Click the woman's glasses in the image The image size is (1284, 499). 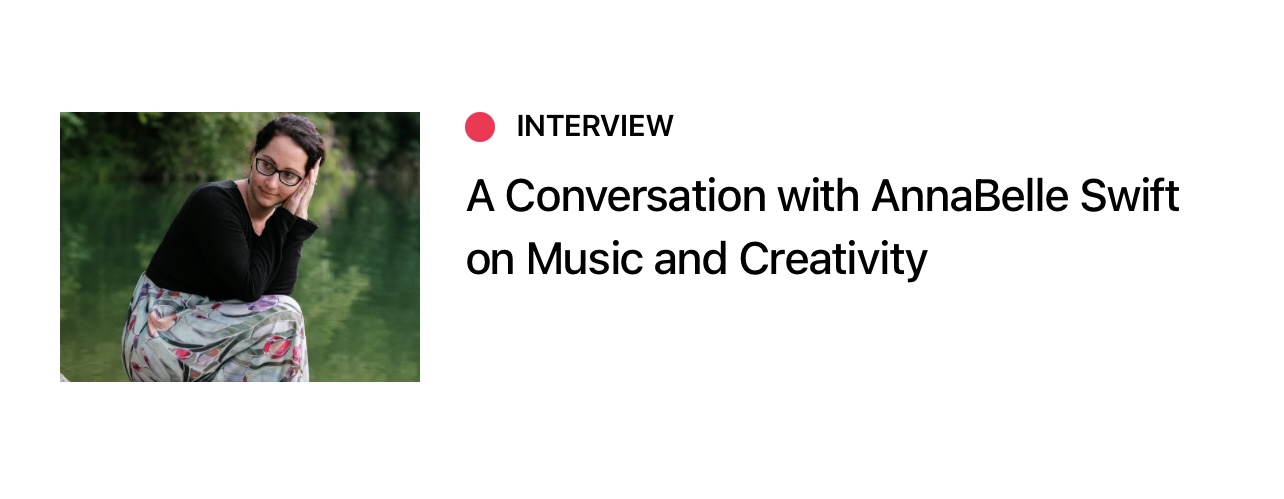278,170
